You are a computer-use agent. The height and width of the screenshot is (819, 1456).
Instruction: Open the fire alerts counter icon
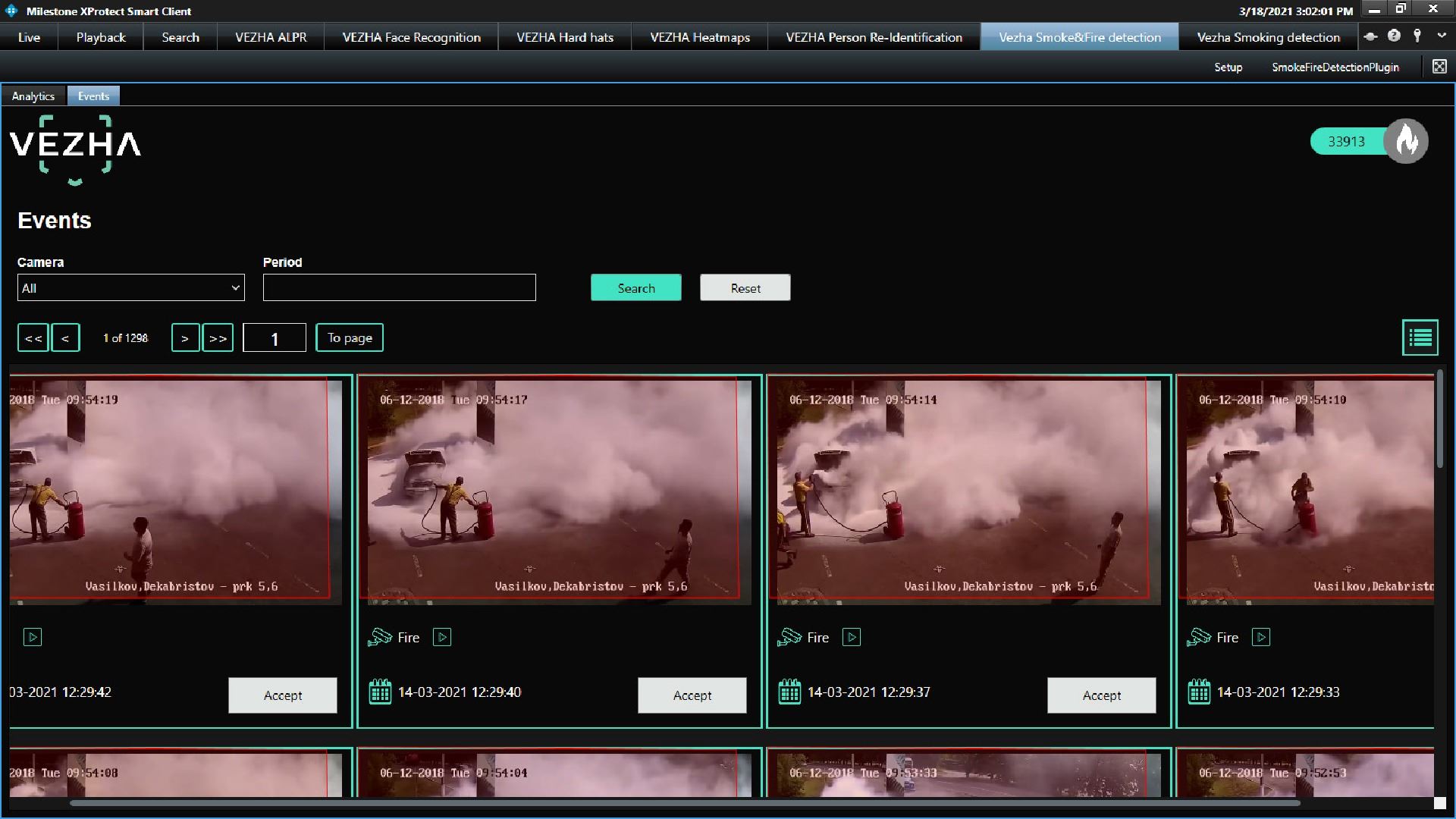click(x=1407, y=141)
